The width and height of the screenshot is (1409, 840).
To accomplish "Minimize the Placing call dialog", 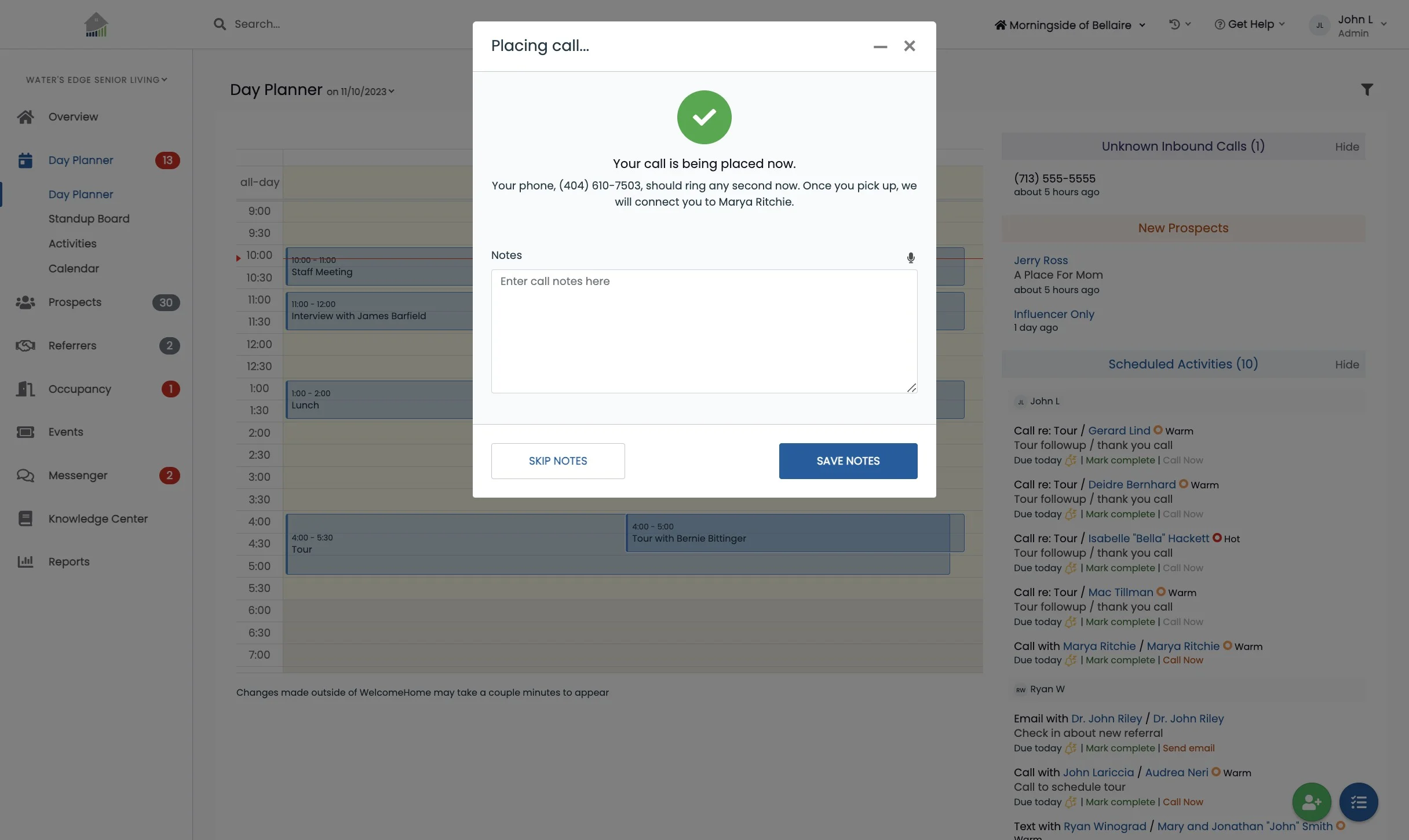I will coord(880,46).
